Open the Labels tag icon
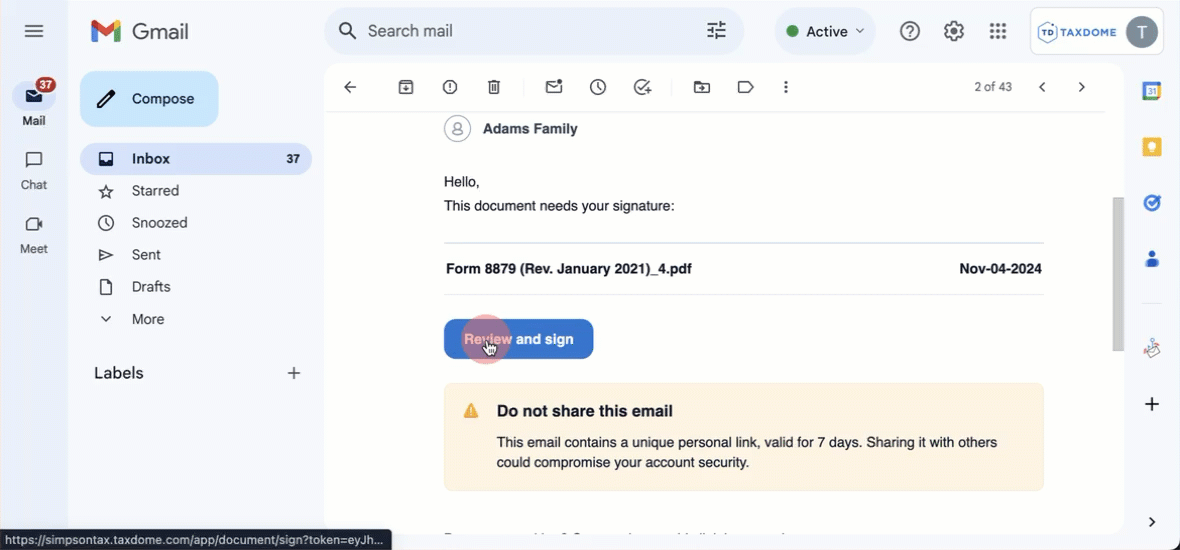The image size is (1180, 550). coord(745,87)
